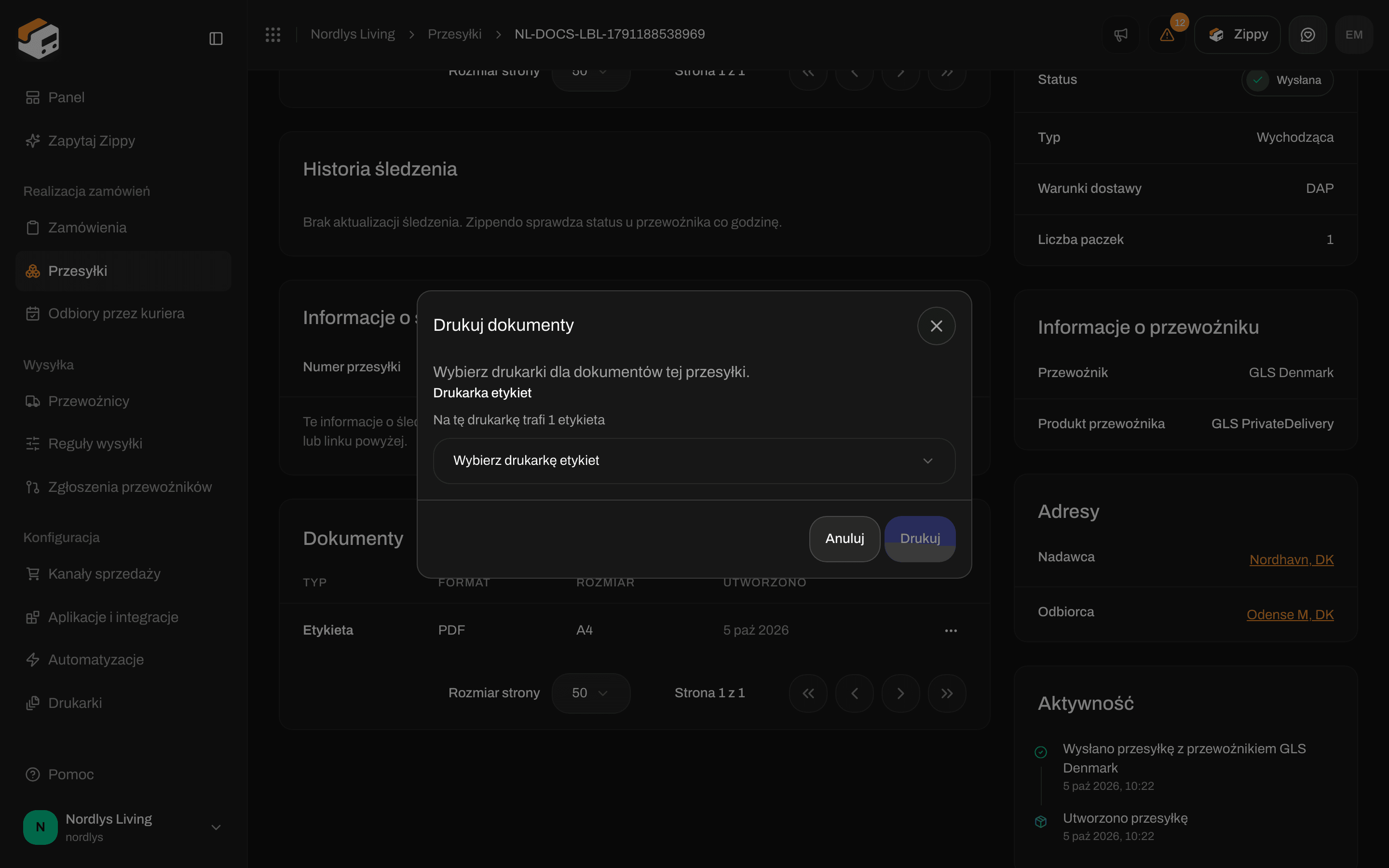
Task: Open Wybierz drukarkę etykiet dropdown
Action: (694, 461)
